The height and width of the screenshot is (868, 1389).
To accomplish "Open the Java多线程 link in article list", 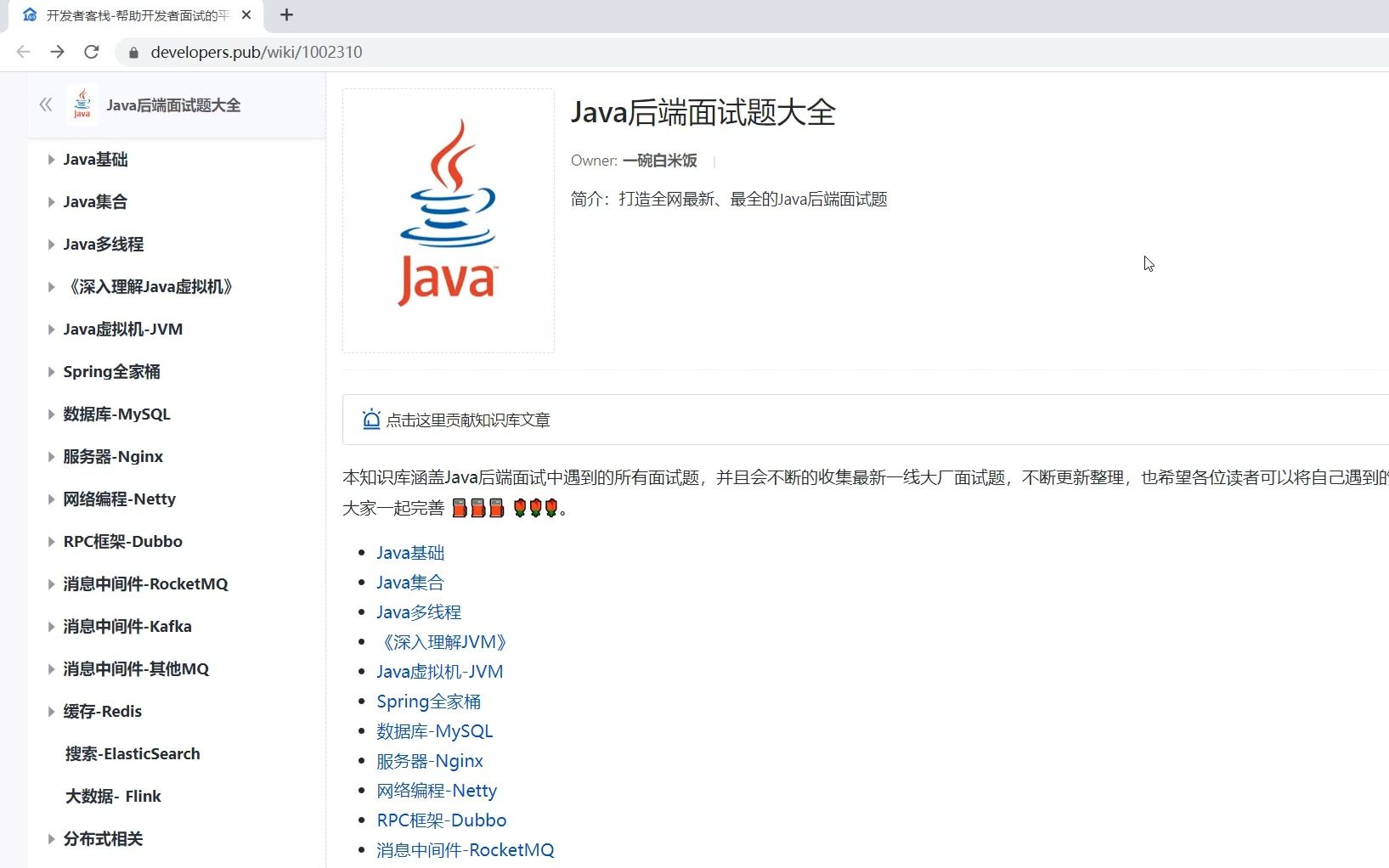I will pos(419,612).
